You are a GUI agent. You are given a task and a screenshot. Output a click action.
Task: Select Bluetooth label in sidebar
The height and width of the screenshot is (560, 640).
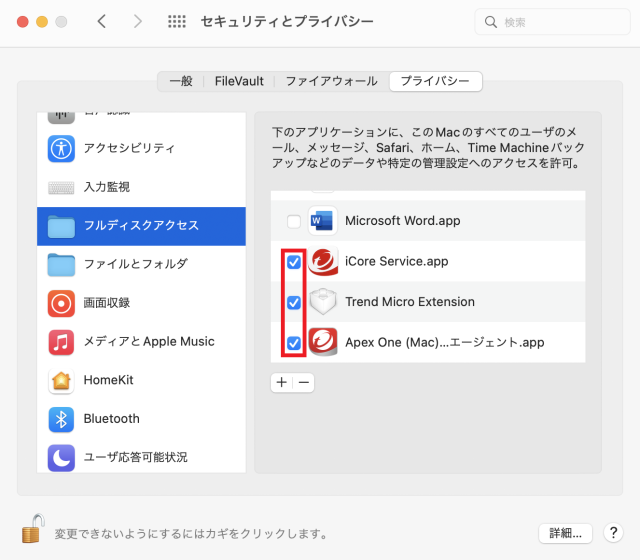(111, 419)
